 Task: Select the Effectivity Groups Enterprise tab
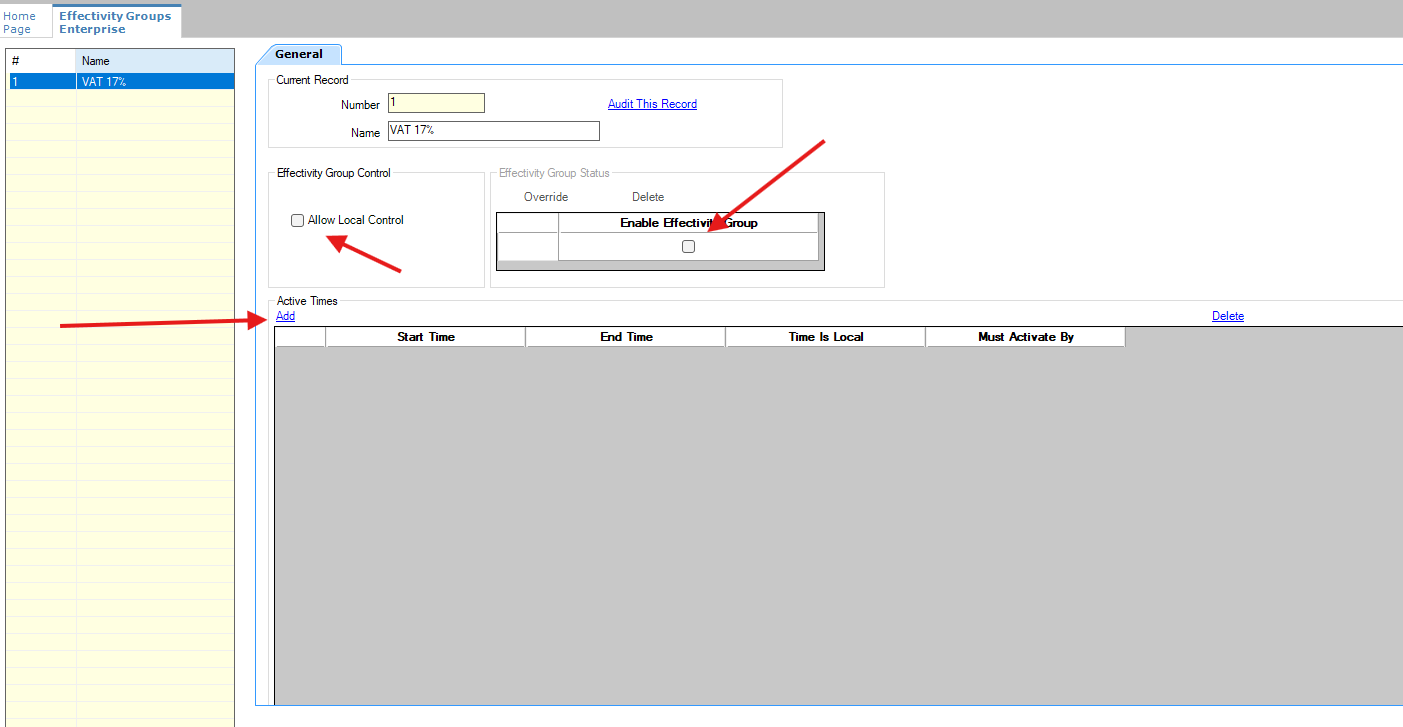tap(114, 22)
